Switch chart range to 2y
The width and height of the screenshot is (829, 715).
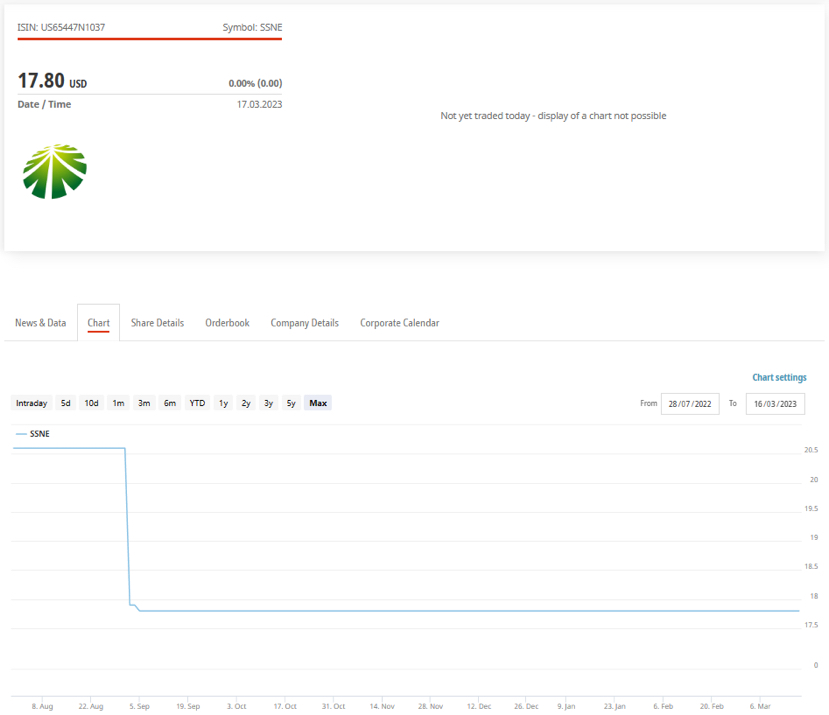pos(246,403)
